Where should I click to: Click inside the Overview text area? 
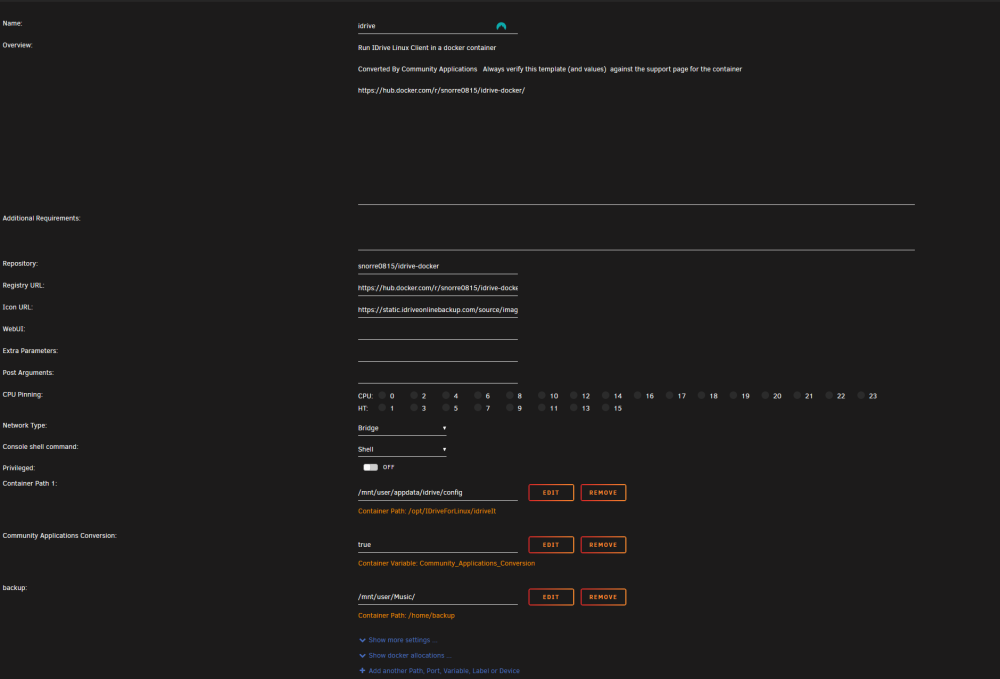(636, 122)
